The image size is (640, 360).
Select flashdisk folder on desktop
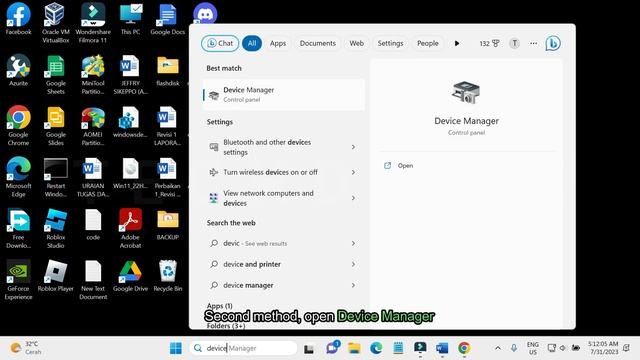[x=167, y=70]
